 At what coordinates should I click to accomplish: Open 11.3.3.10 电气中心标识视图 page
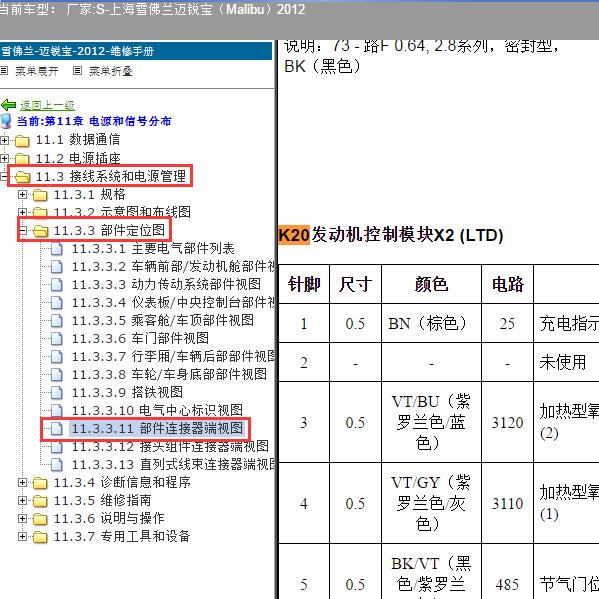pyautogui.click(x=157, y=410)
